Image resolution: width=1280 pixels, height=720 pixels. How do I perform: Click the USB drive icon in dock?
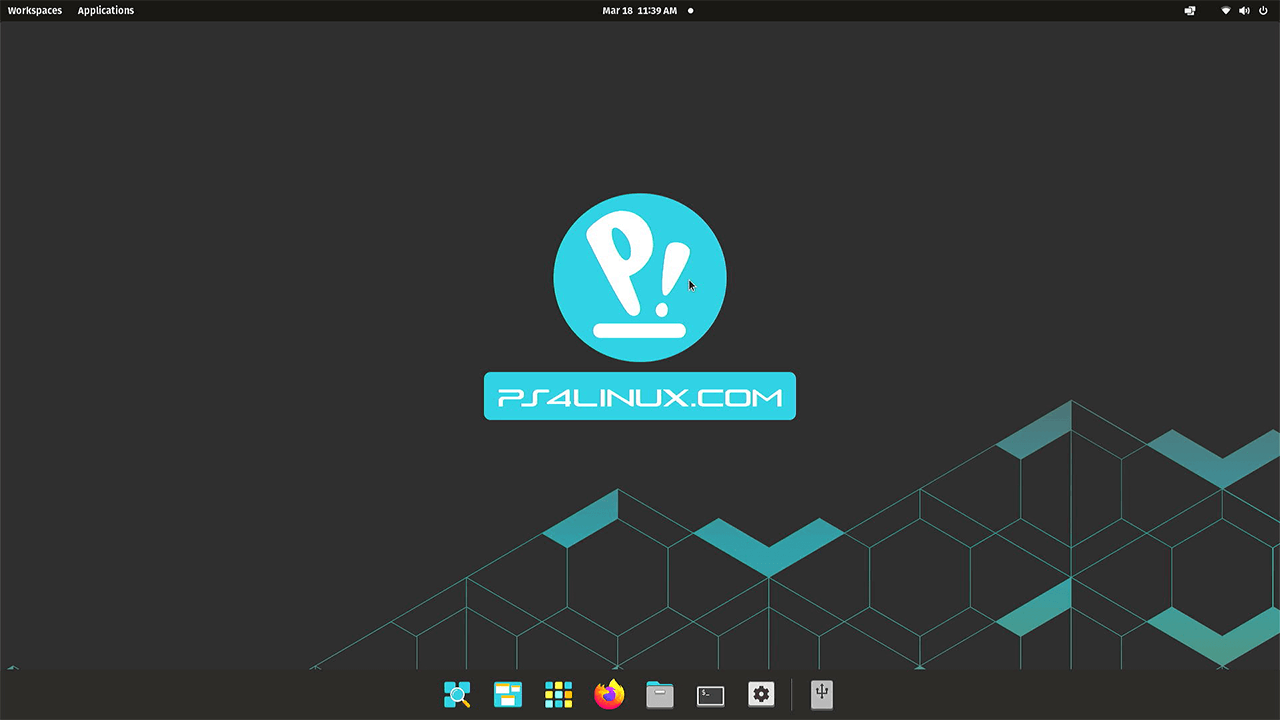pos(822,694)
